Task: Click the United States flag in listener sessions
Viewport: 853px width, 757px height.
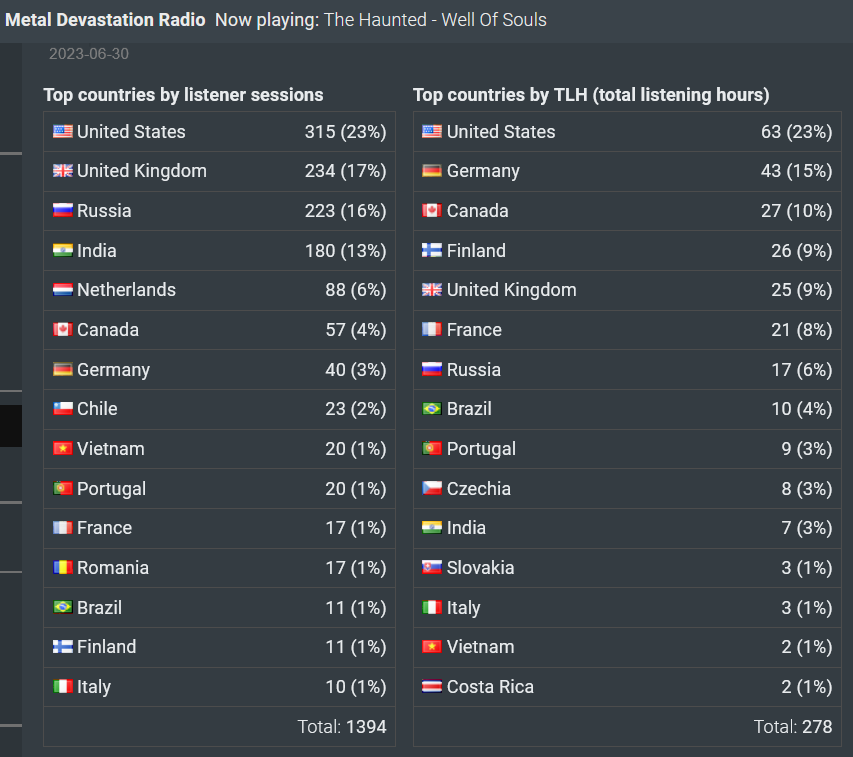Action: tap(63, 132)
